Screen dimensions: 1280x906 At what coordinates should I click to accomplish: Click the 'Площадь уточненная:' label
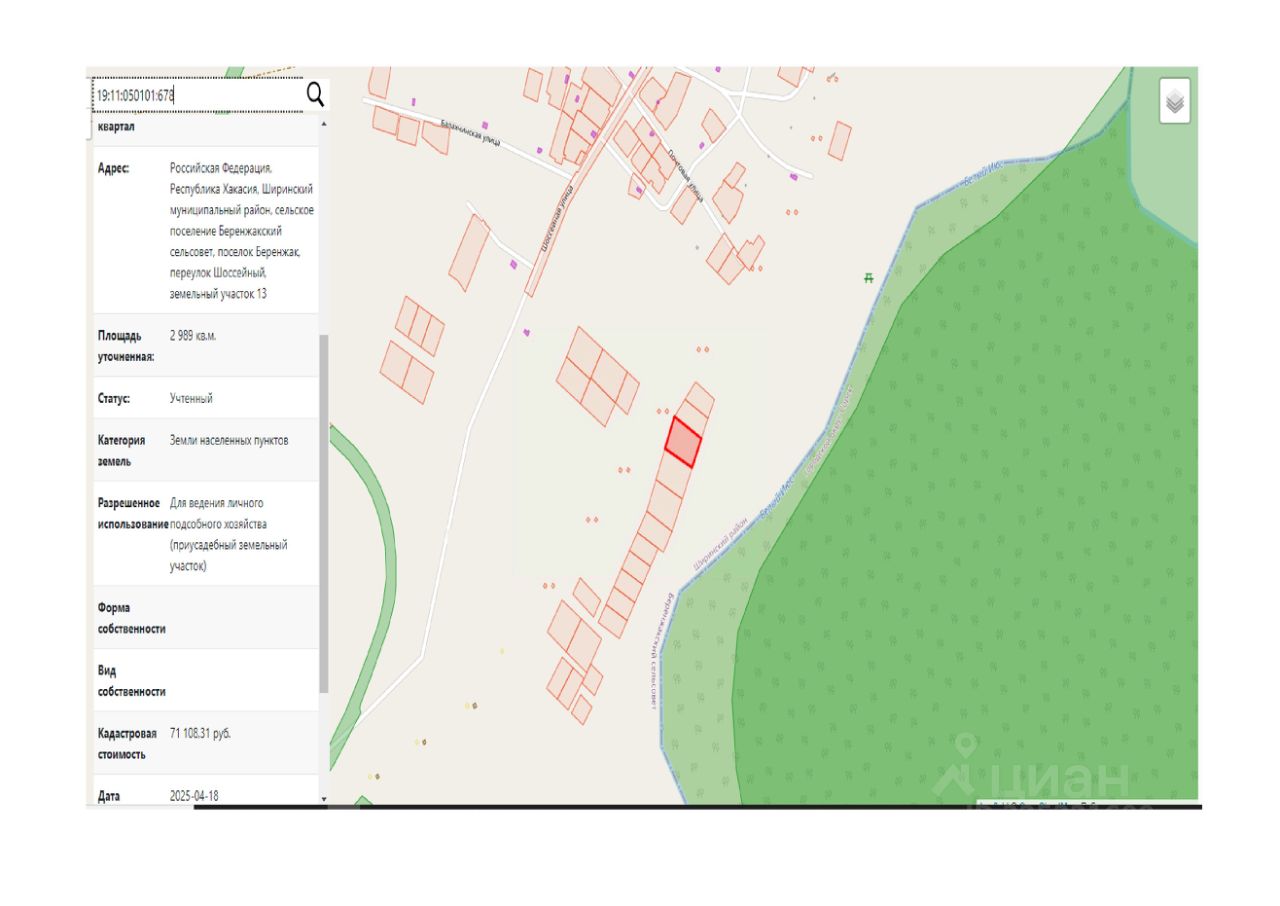point(126,346)
